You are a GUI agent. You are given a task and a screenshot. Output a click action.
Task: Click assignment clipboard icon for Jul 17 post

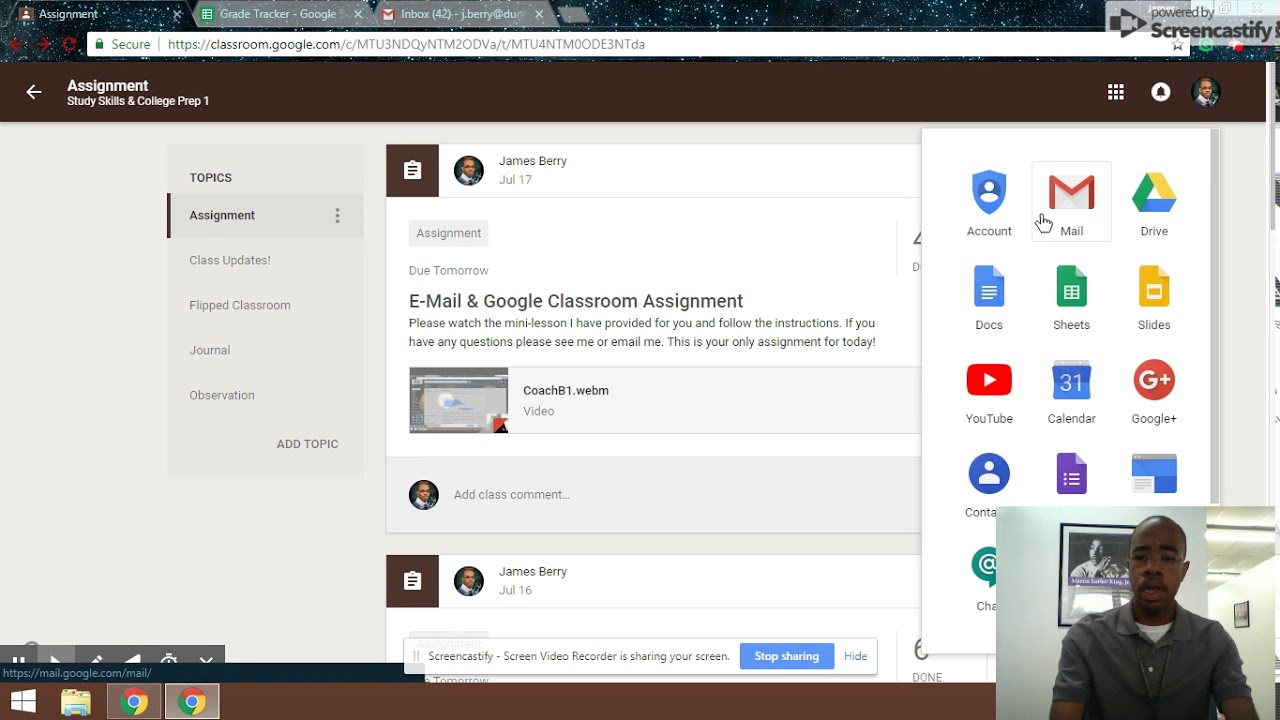coord(412,170)
